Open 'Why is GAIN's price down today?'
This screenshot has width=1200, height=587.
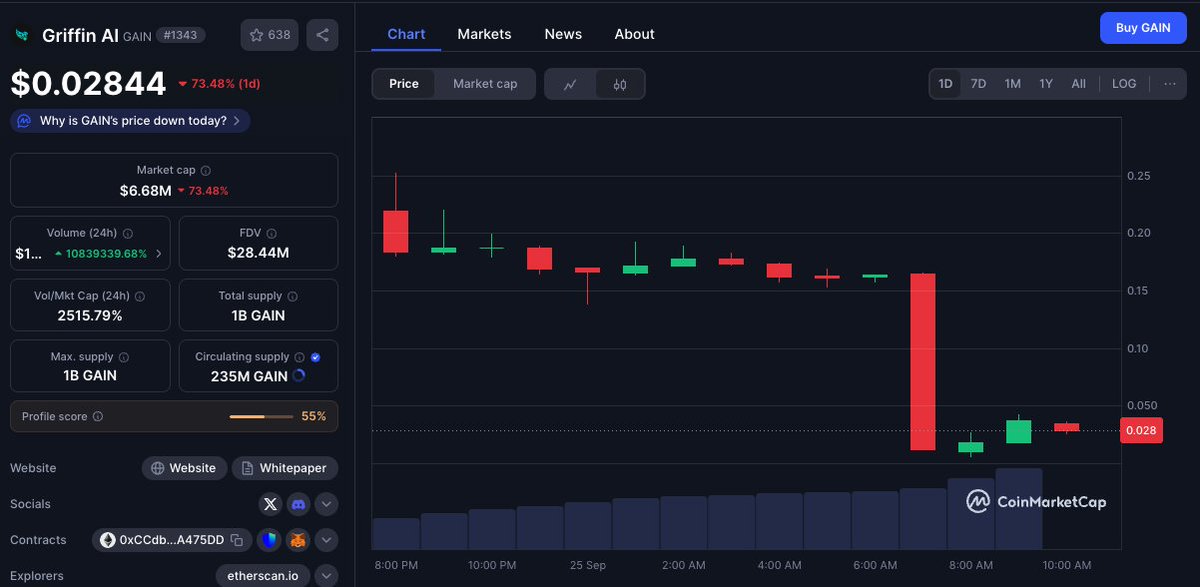(x=131, y=121)
